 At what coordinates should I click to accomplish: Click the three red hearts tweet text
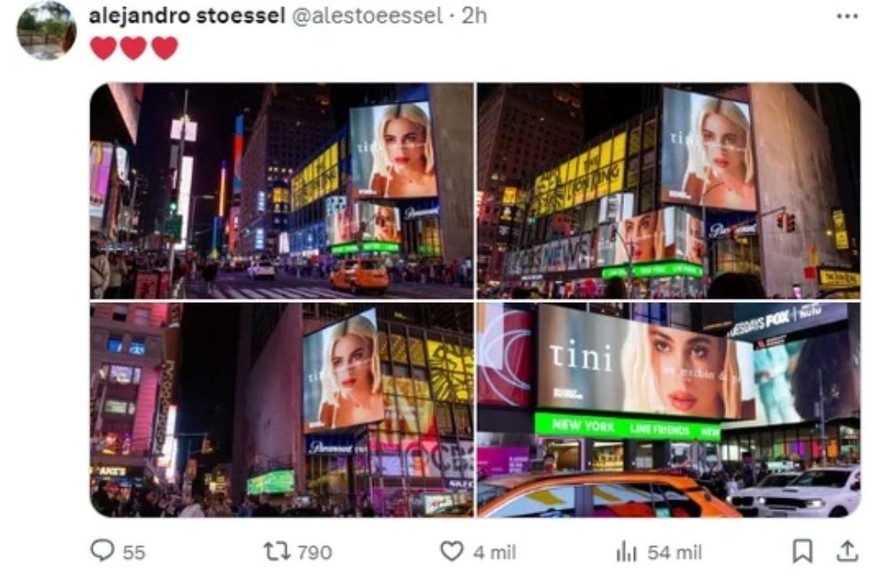(x=134, y=48)
